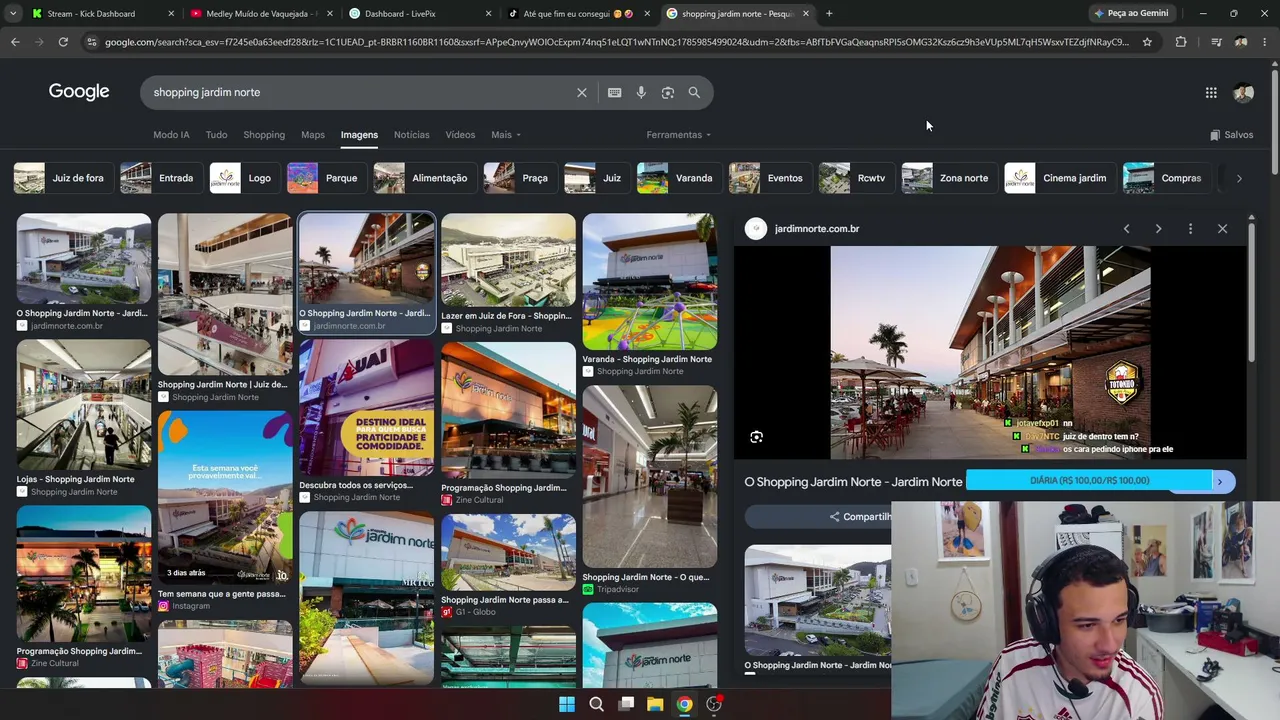This screenshot has width=1280, height=720.
Task: Switch to the Medley Muído de Vaquejada tab
Action: click(x=260, y=14)
